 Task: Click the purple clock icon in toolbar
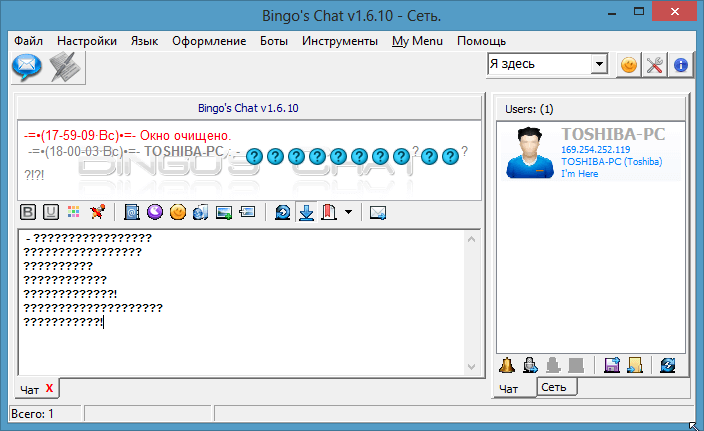155,212
